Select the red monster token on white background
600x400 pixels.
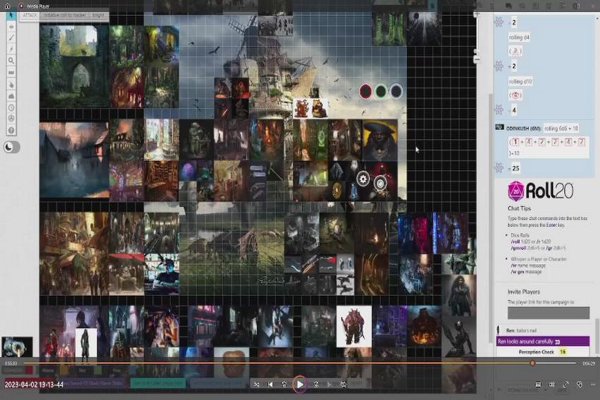[354, 327]
